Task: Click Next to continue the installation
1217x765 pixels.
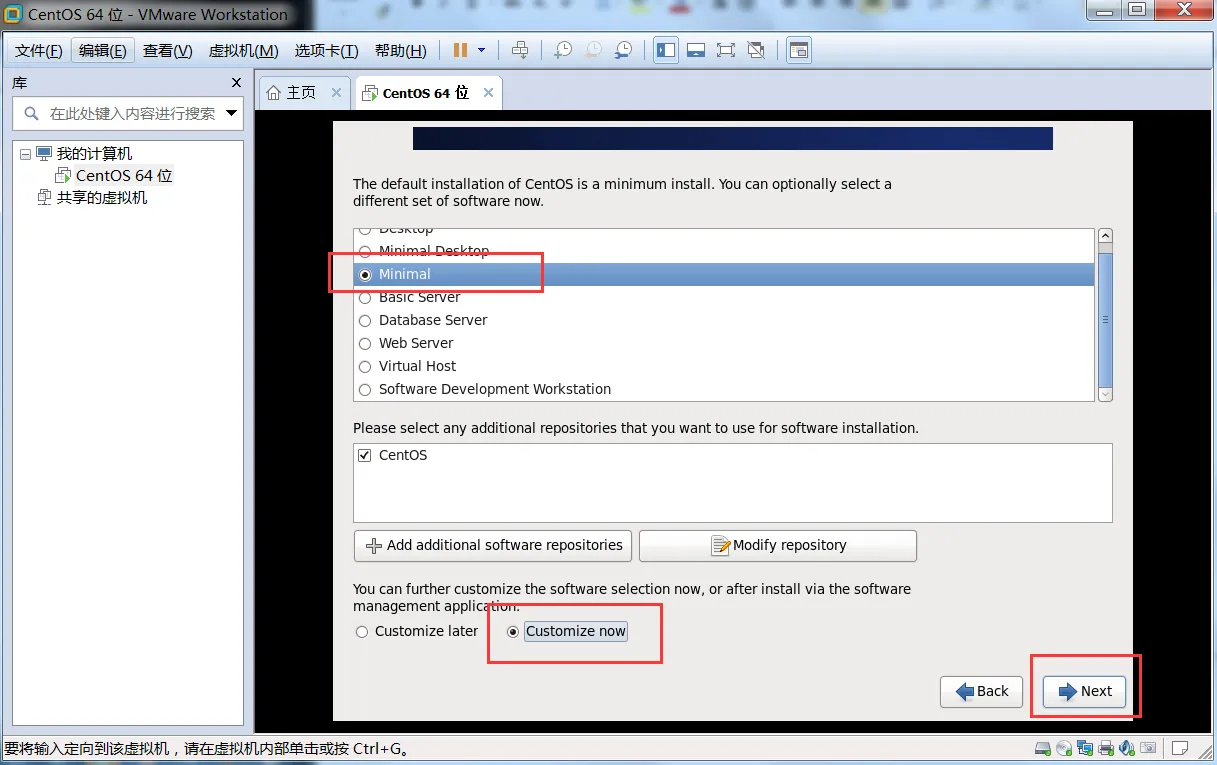Action: (1085, 692)
